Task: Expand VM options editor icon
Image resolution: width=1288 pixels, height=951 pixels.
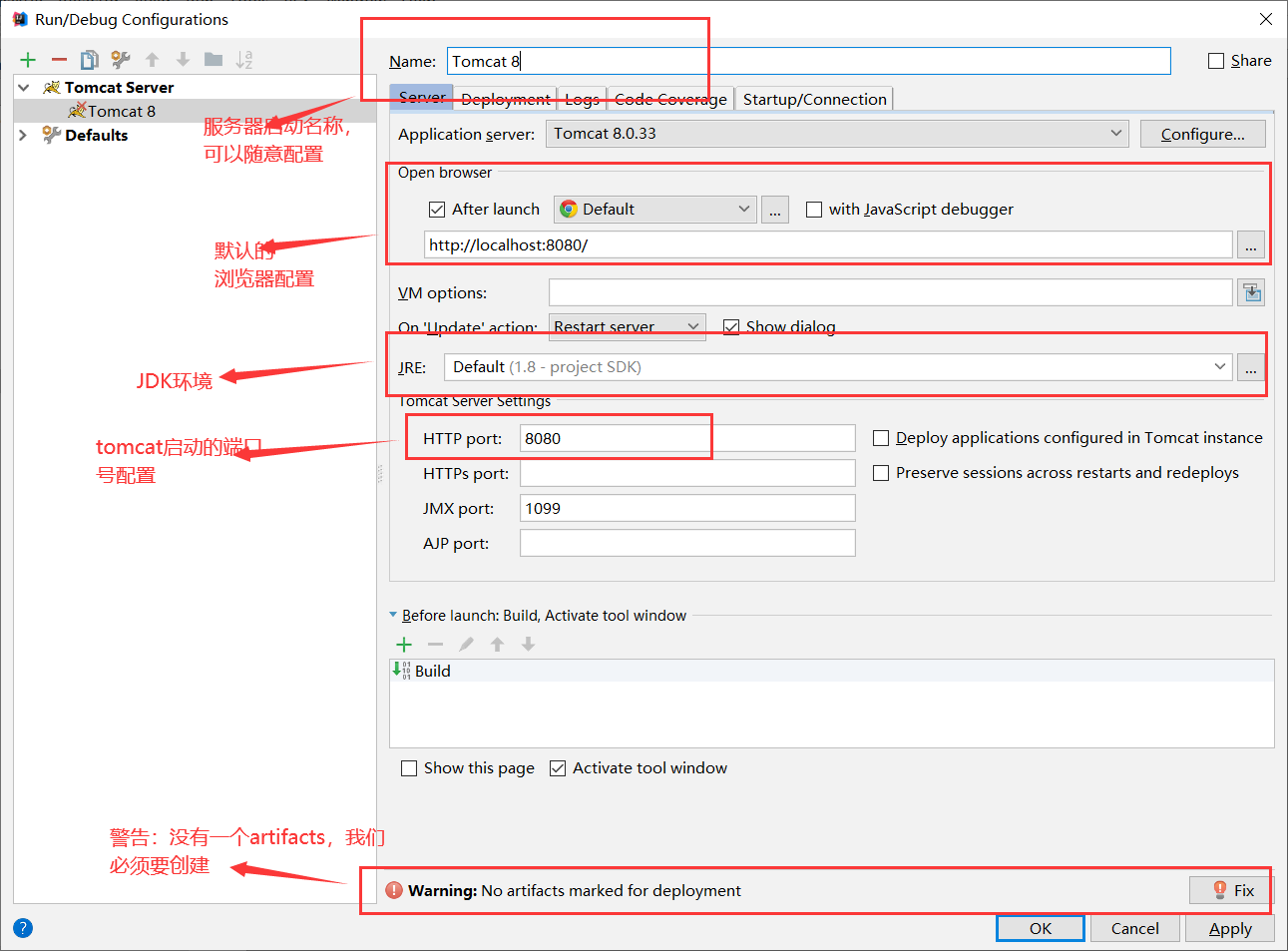Action: point(1252,292)
